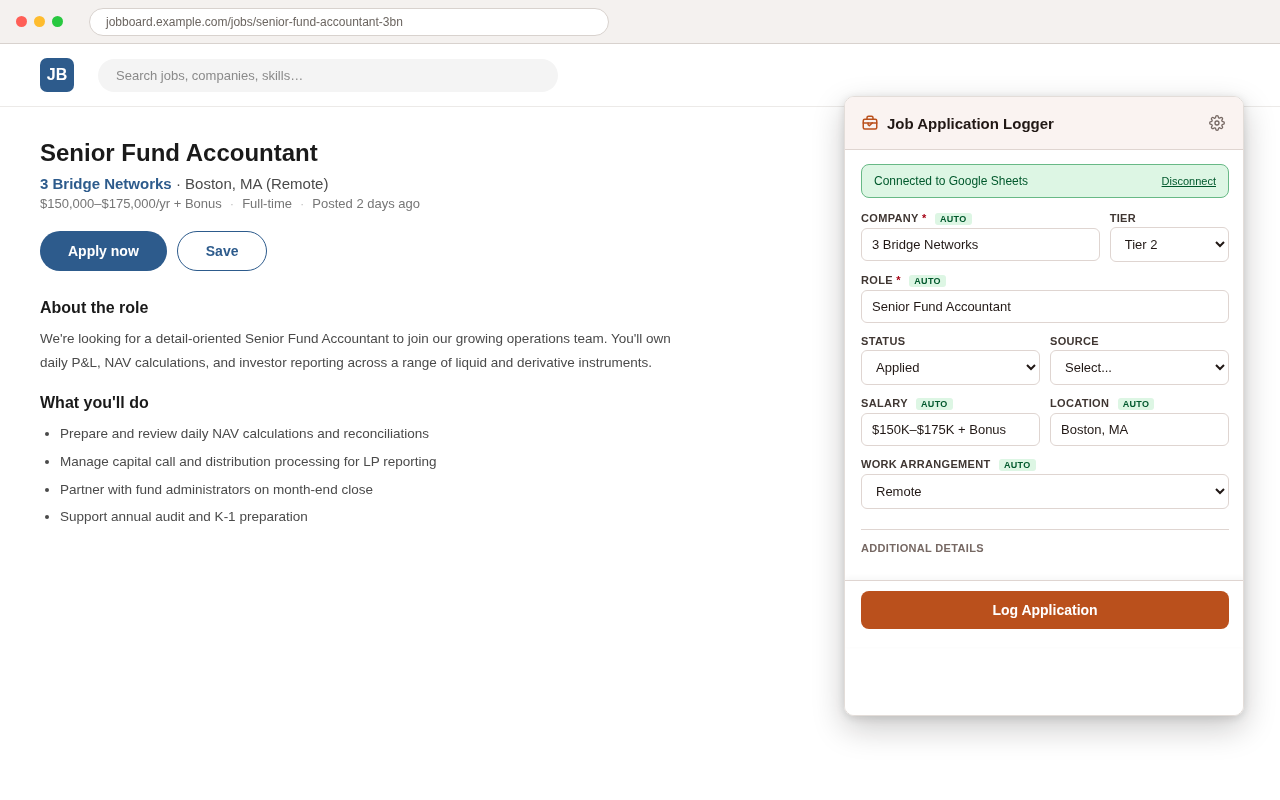The image size is (1280, 800).
Task: Click the browser address bar
Action: click(x=349, y=22)
